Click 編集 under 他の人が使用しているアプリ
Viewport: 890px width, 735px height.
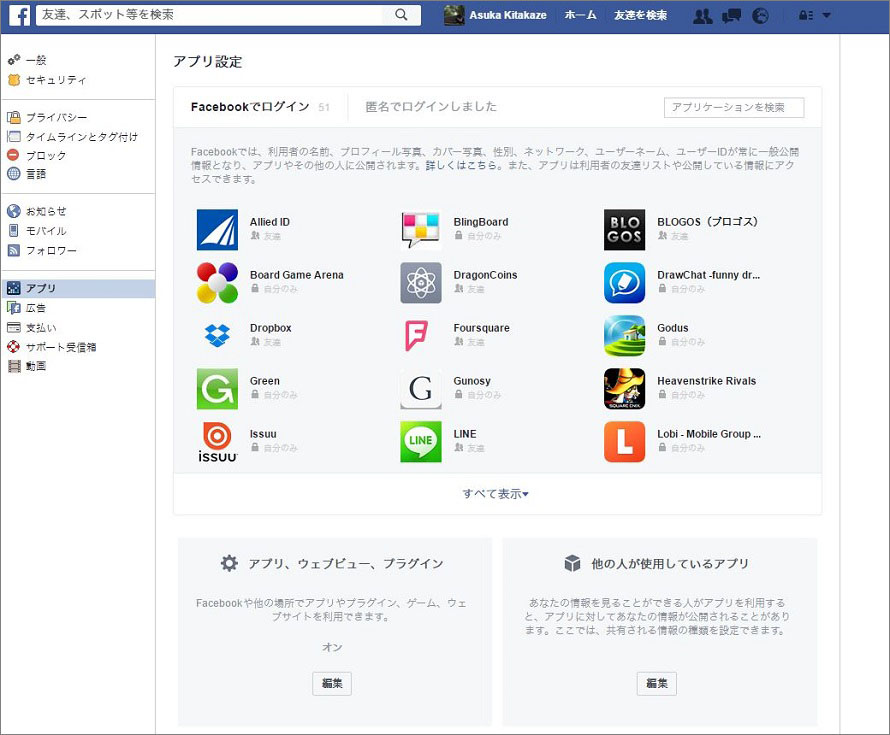point(657,683)
